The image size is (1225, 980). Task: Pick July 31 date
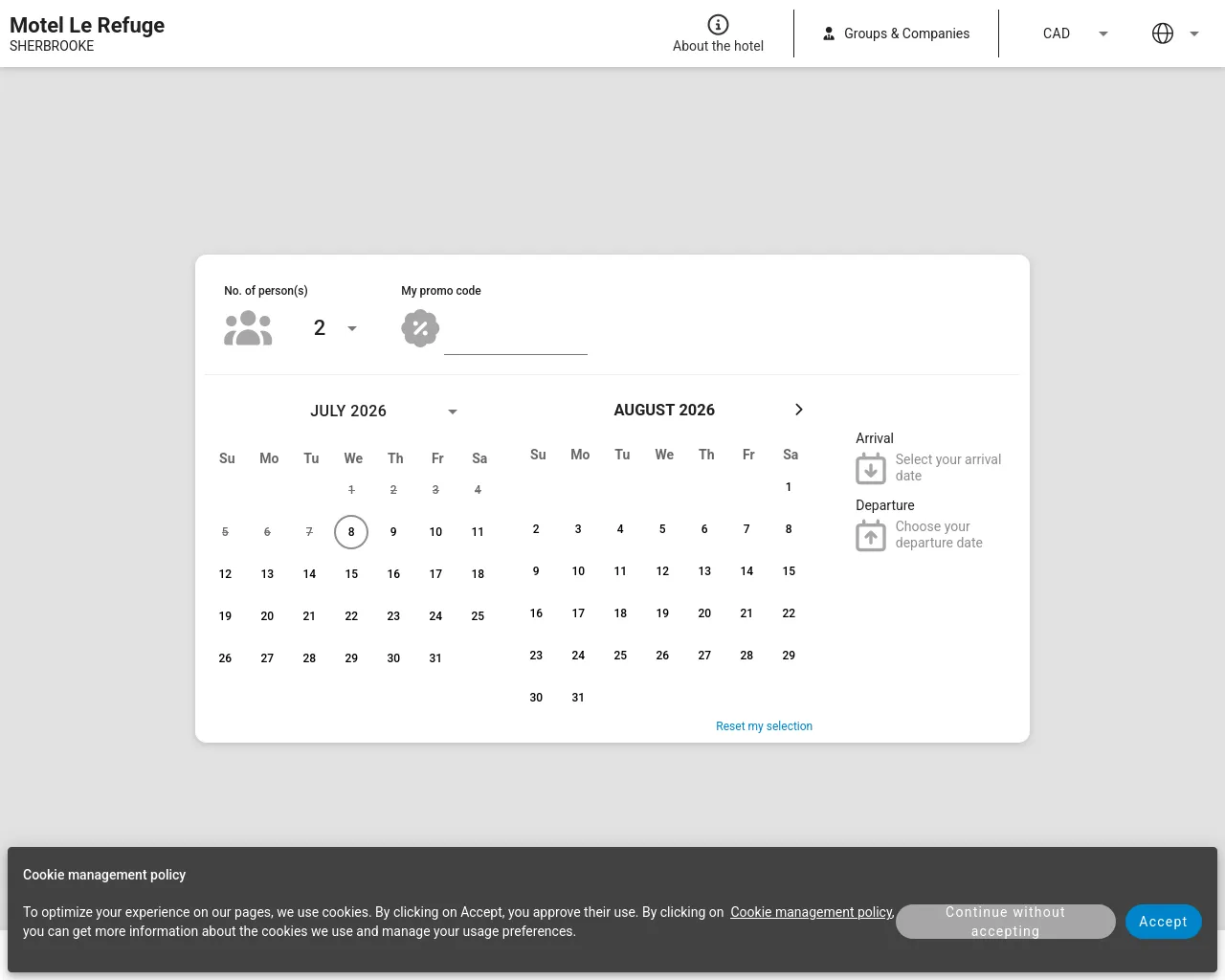435,658
